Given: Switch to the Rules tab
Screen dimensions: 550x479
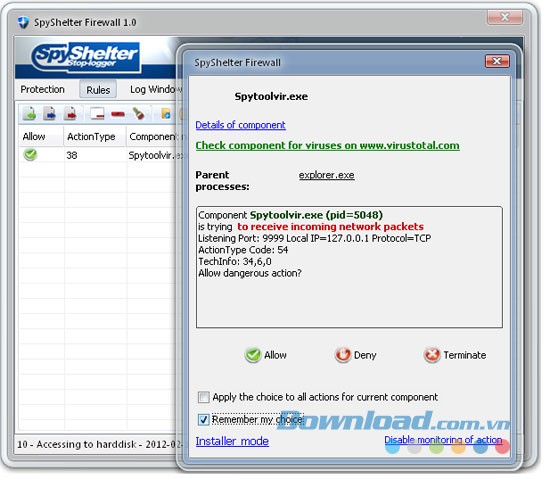Looking at the screenshot, I should point(98,90).
